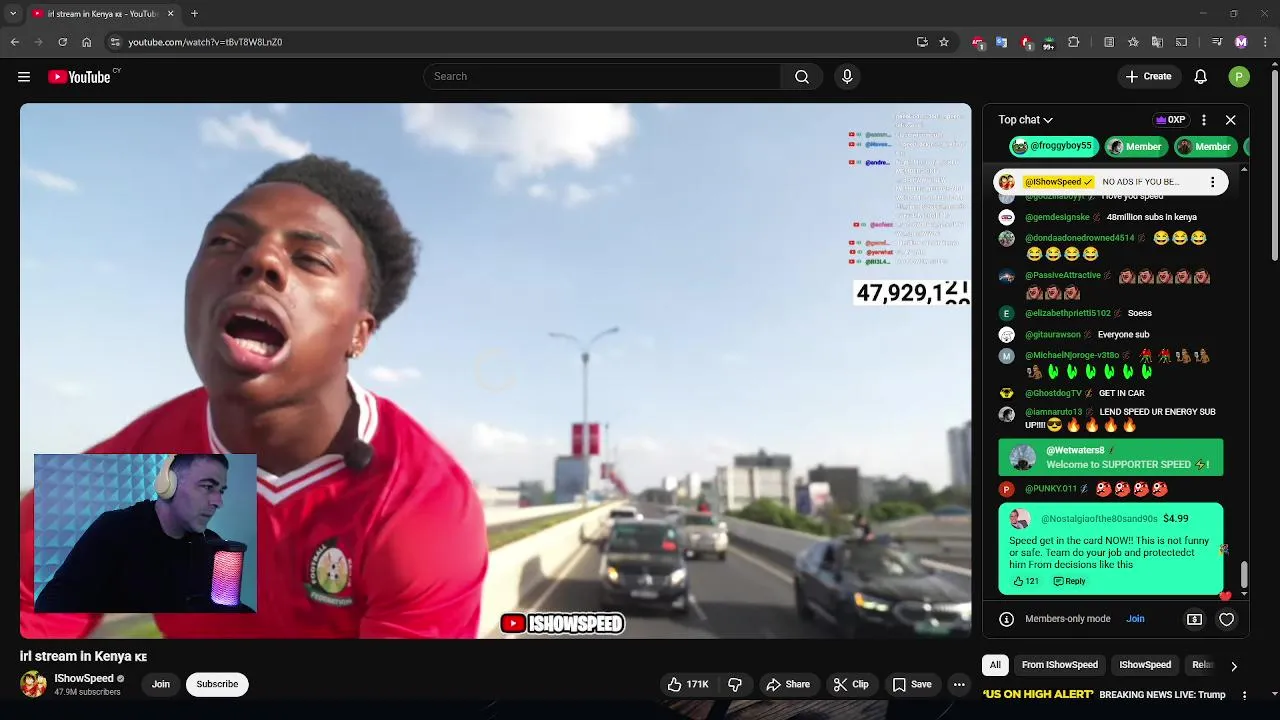Click the Members-only mode info icon
The image size is (1280, 720).
tap(1007, 619)
